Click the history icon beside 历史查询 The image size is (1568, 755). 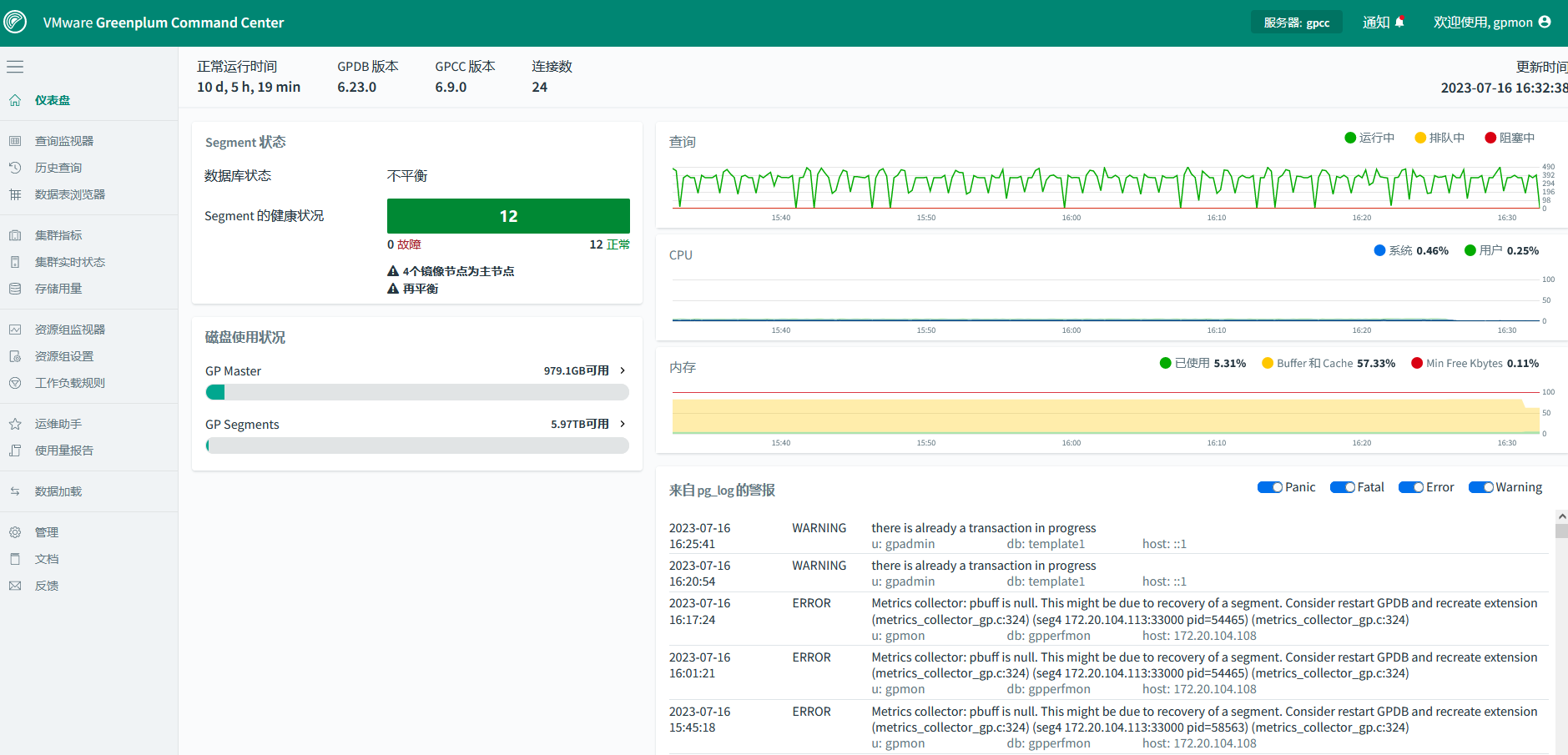pos(15,168)
